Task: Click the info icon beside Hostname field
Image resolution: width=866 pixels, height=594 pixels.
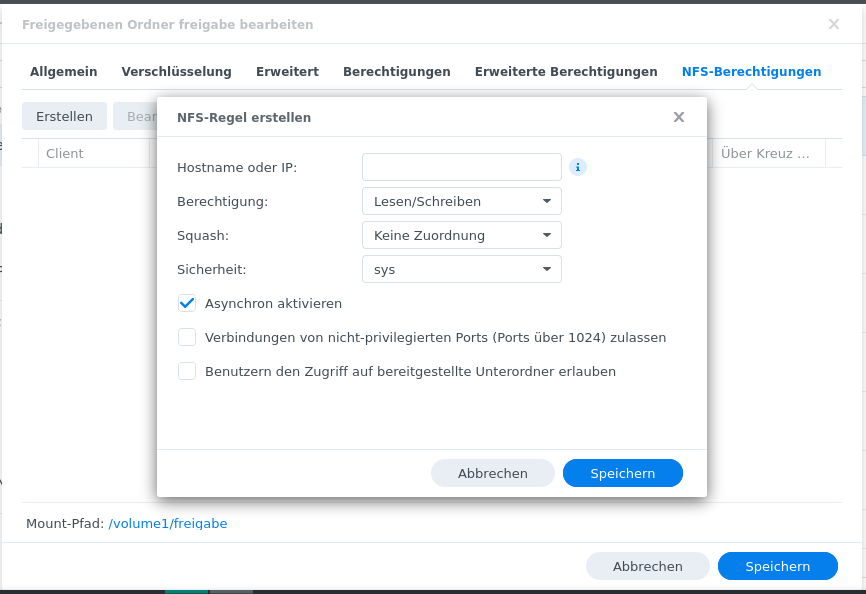Action: [x=578, y=167]
